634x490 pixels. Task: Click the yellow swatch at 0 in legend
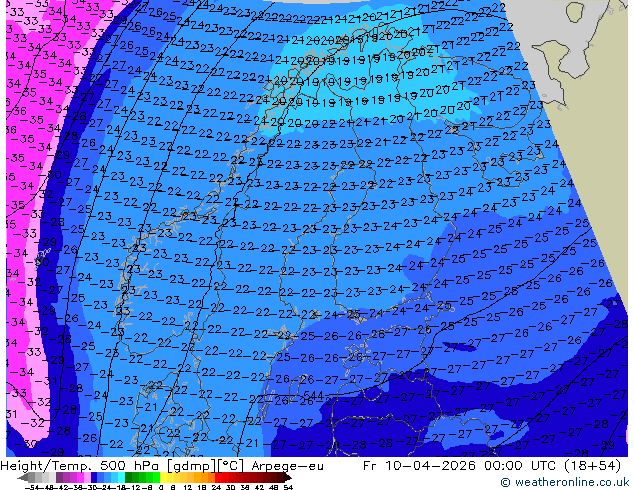[163, 477]
